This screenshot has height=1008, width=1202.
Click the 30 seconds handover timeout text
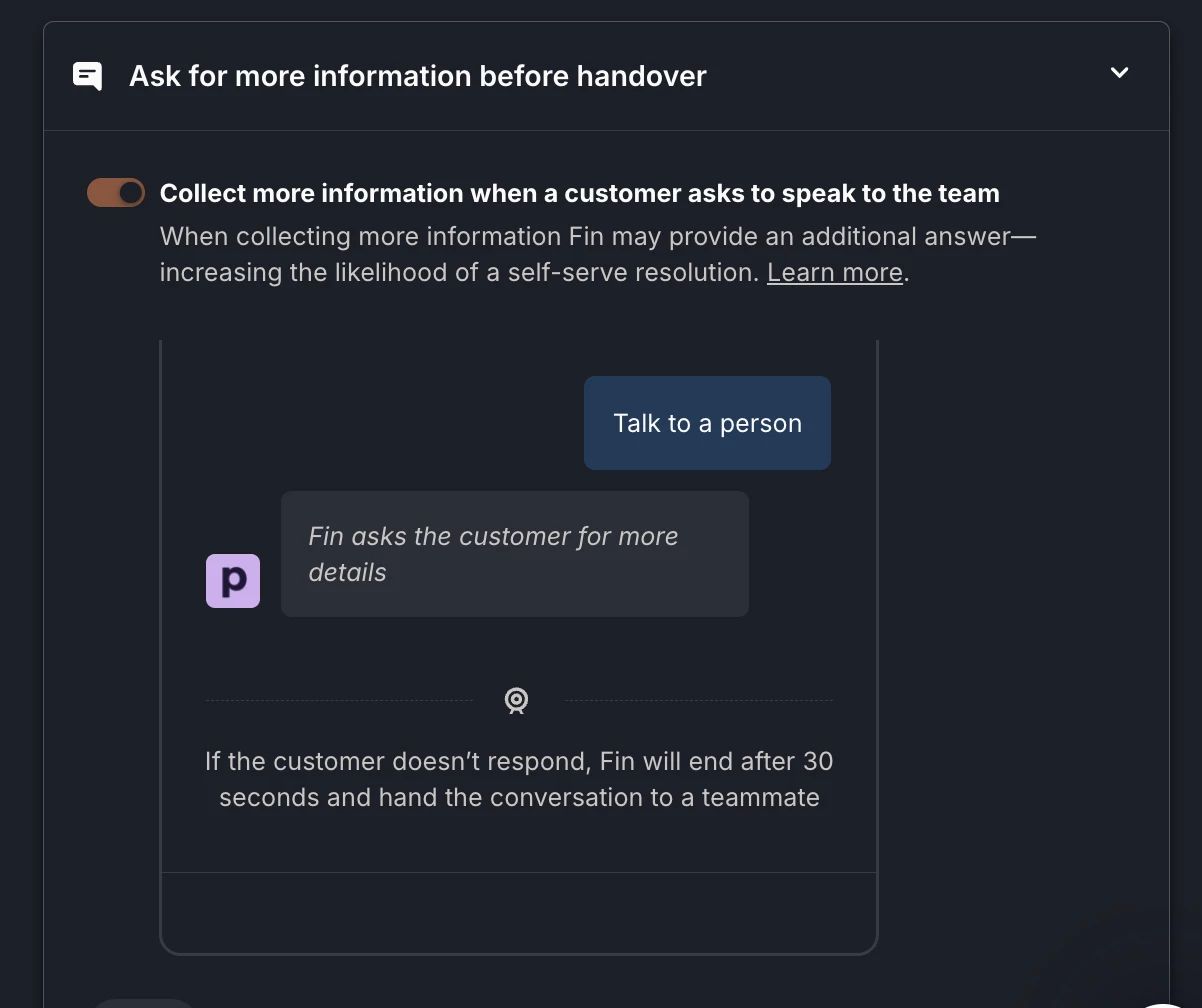tap(518, 762)
